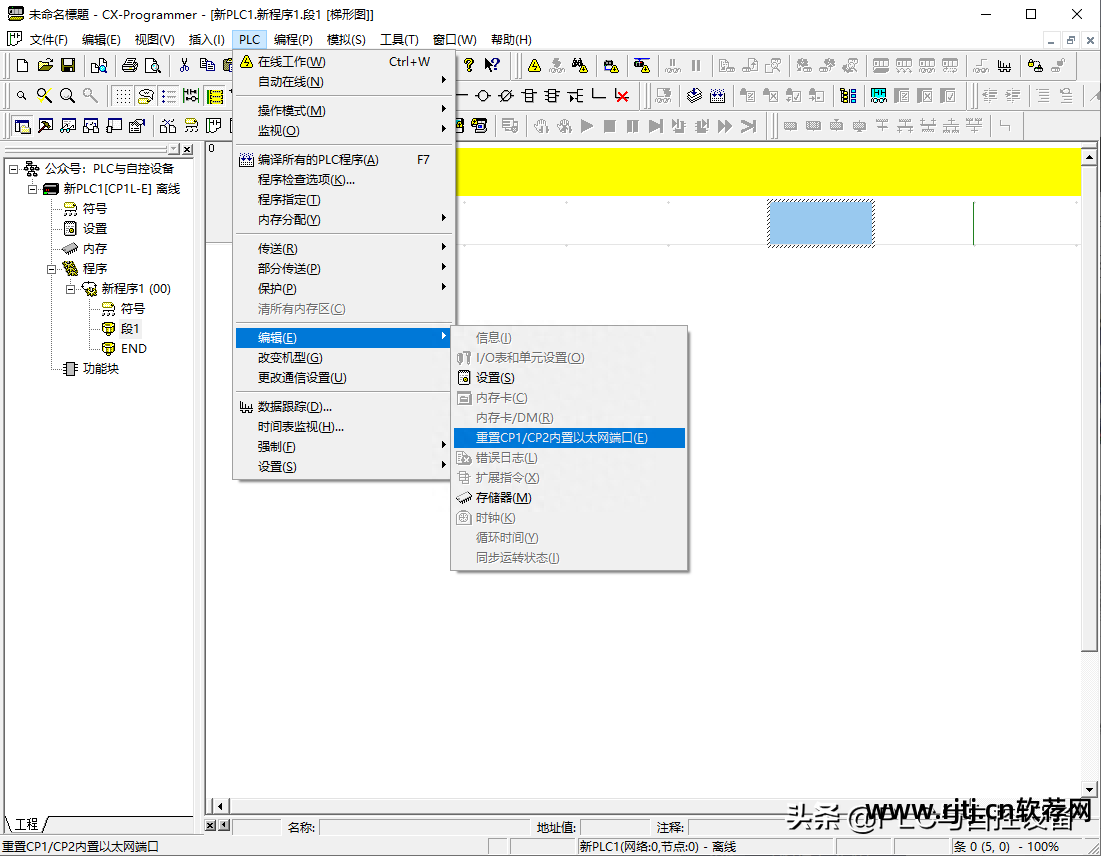
Task: Click the Open folder icon
Action: 45,66
